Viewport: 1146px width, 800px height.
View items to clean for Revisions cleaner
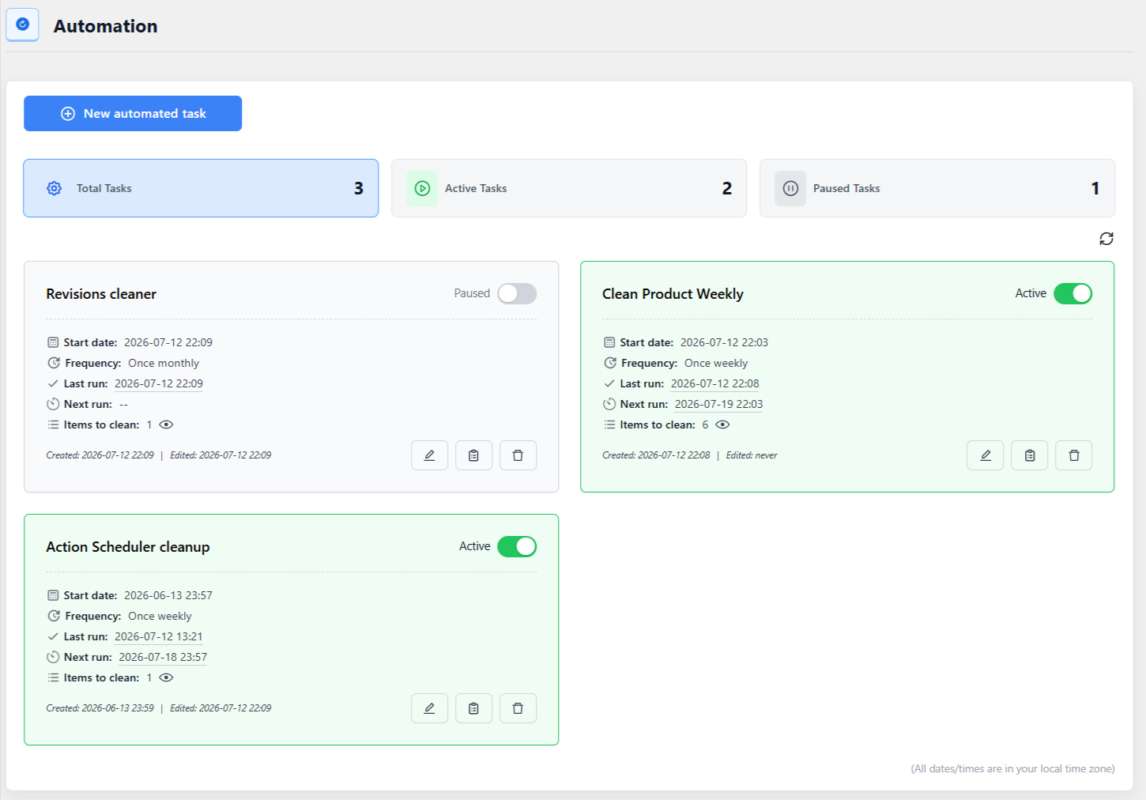click(x=167, y=424)
